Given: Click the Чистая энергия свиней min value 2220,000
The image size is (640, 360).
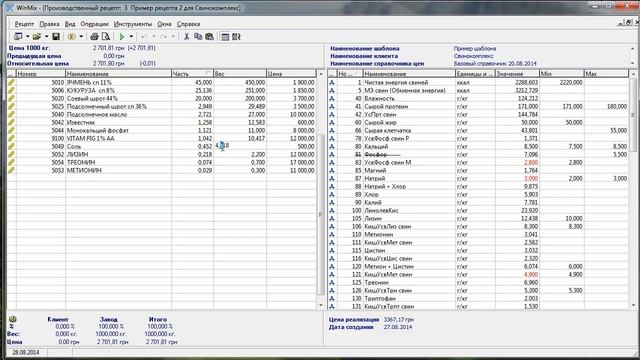Looking at the screenshot, I should (x=571, y=82).
